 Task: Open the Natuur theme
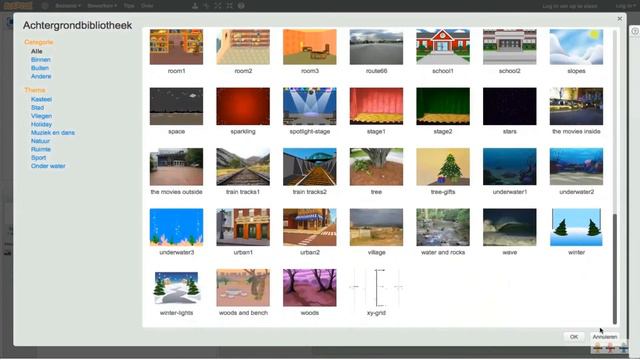click(x=40, y=141)
